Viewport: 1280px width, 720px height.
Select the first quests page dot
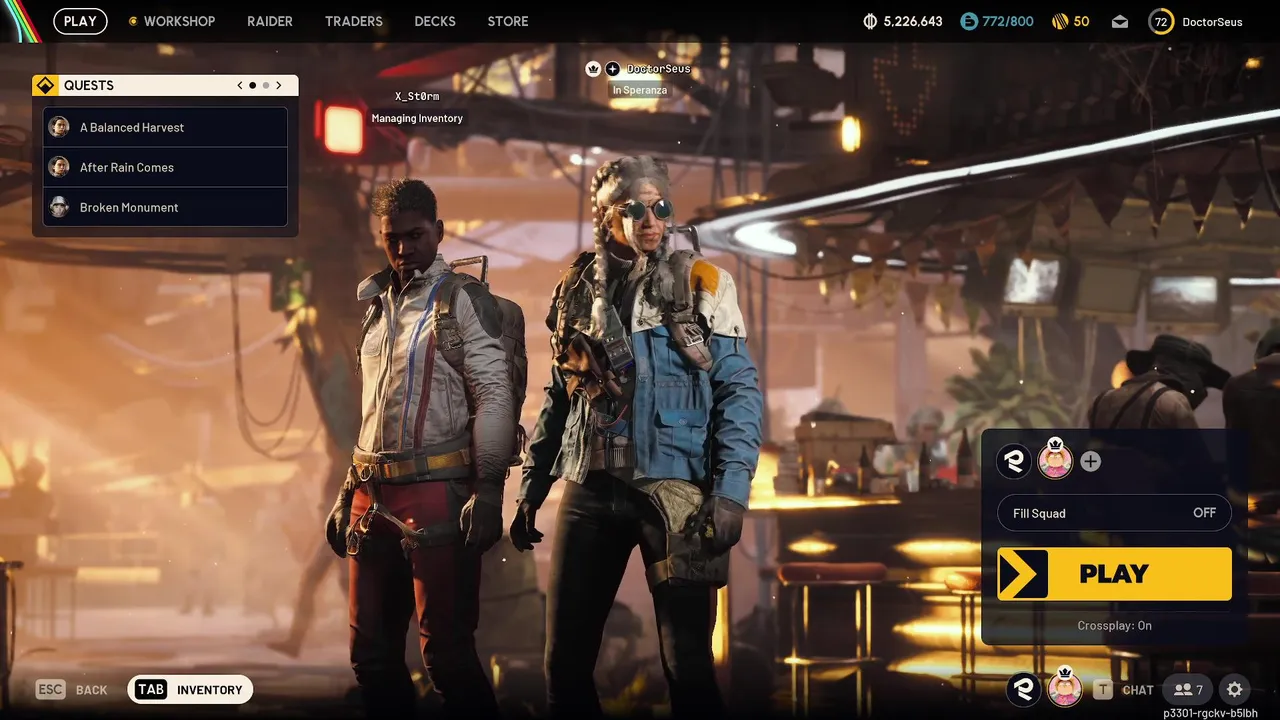[x=252, y=85]
